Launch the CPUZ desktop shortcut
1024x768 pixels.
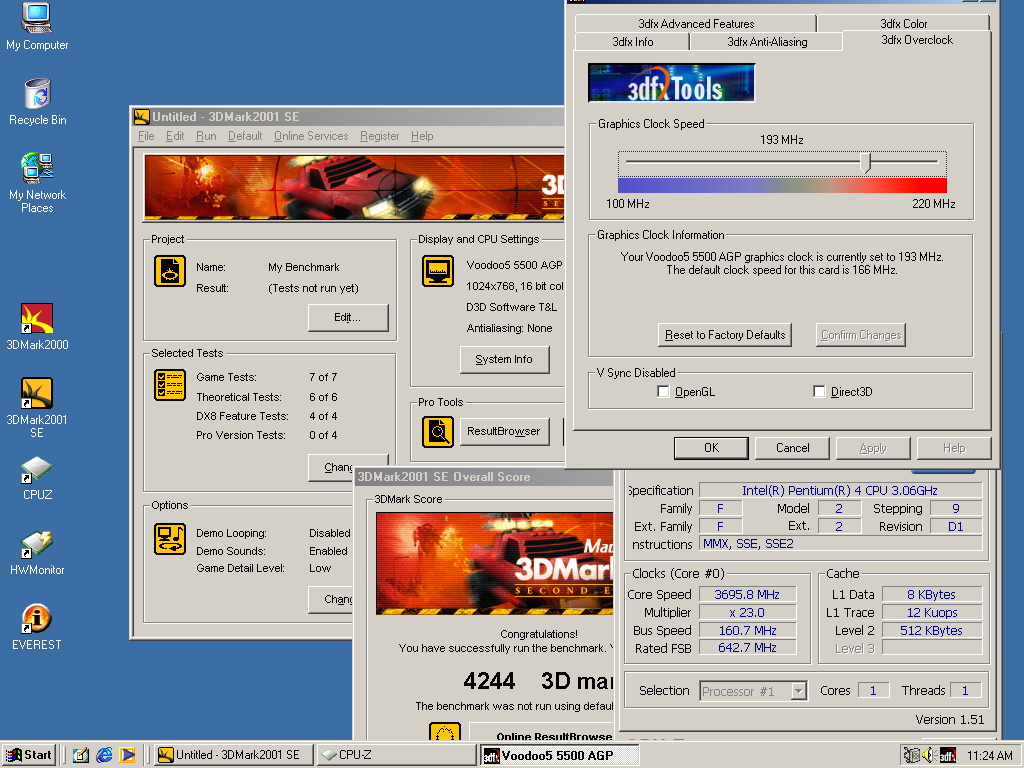point(37,479)
